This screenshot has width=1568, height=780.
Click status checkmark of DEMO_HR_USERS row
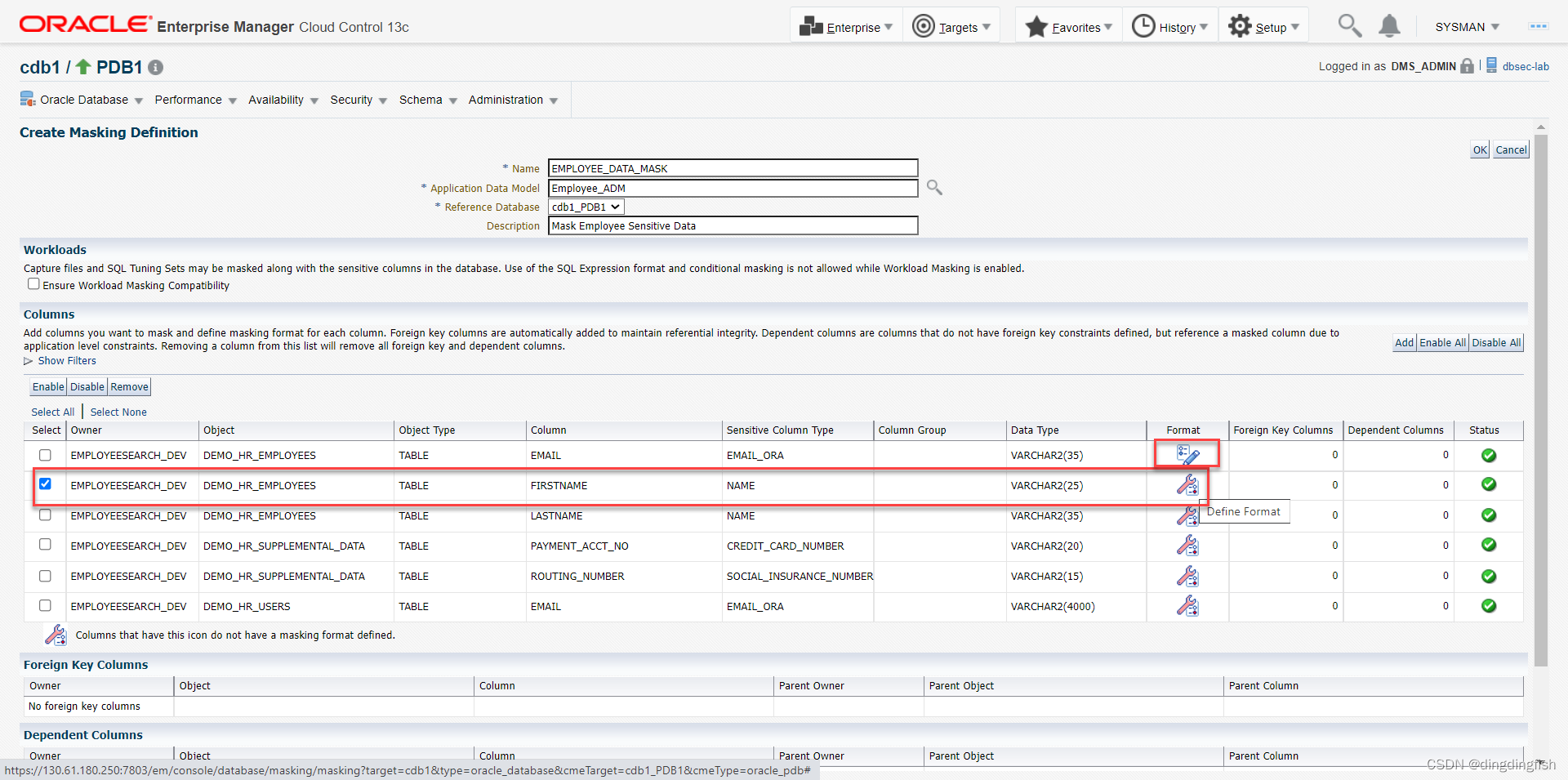pos(1489,606)
